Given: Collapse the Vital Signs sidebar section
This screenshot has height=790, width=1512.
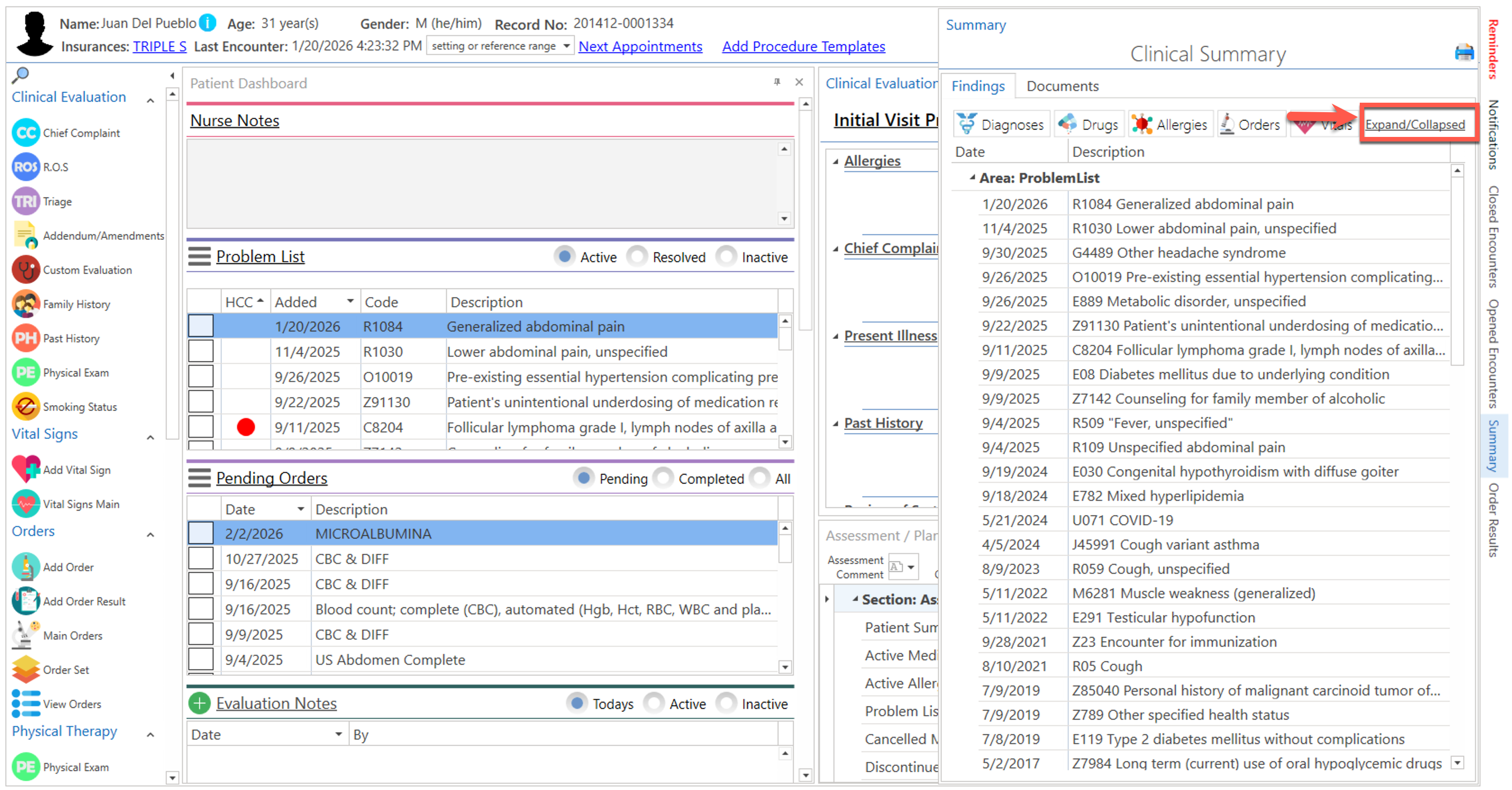Looking at the screenshot, I should pyautogui.click(x=150, y=437).
